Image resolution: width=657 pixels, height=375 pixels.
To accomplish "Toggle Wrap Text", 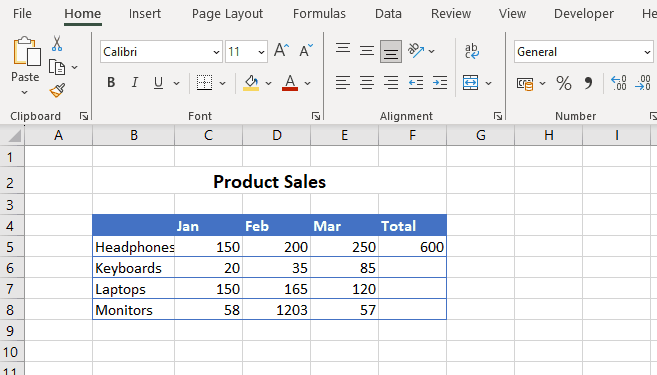I will (472, 51).
